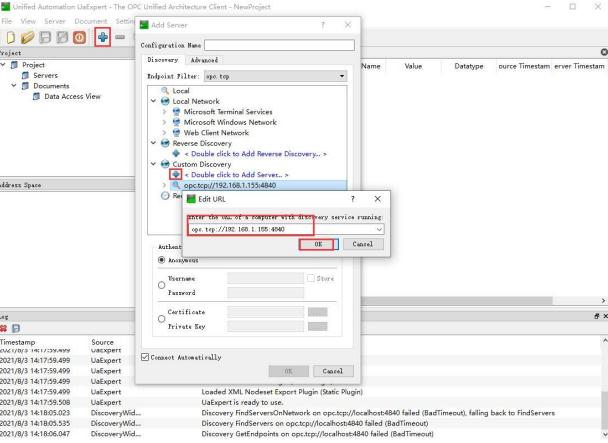Click the minus Remove Server icon
This screenshot has height=443, width=608.
(120, 37)
